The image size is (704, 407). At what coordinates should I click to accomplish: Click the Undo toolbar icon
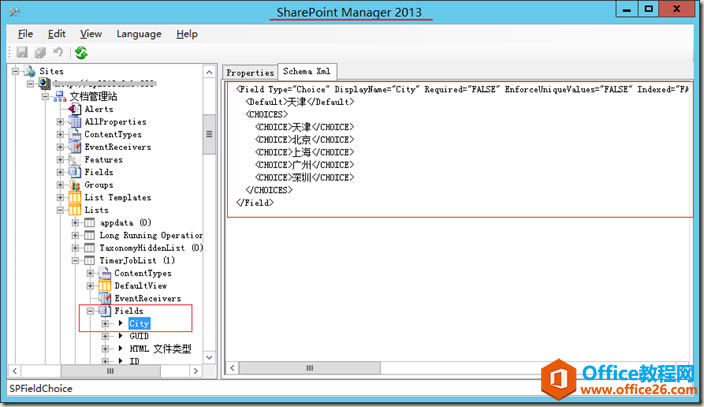[x=58, y=52]
